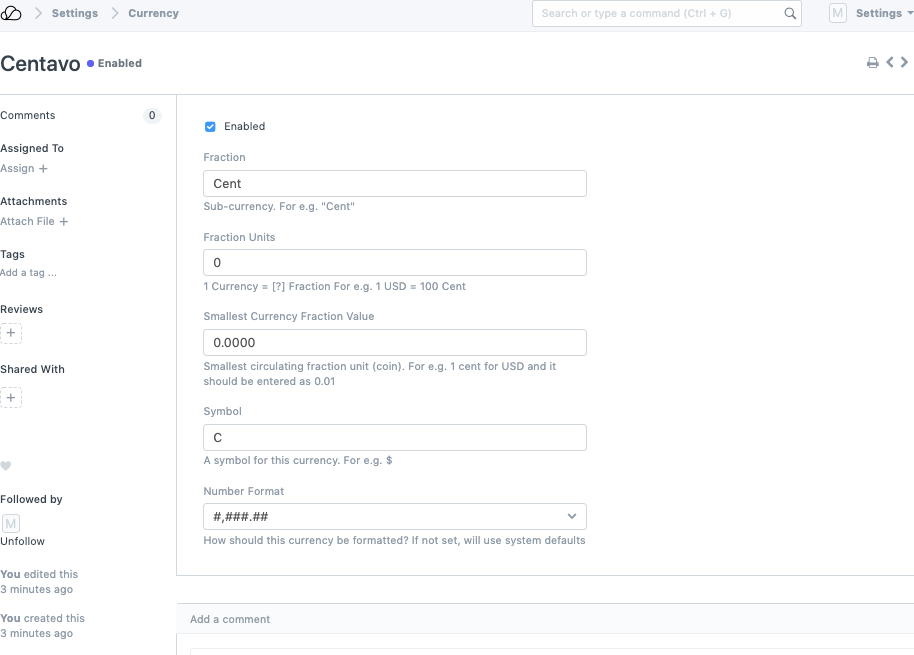The height and width of the screenshot is (655, 914).
Task: Click the cloud home logo icon
Action: click(x=12, y=13)
